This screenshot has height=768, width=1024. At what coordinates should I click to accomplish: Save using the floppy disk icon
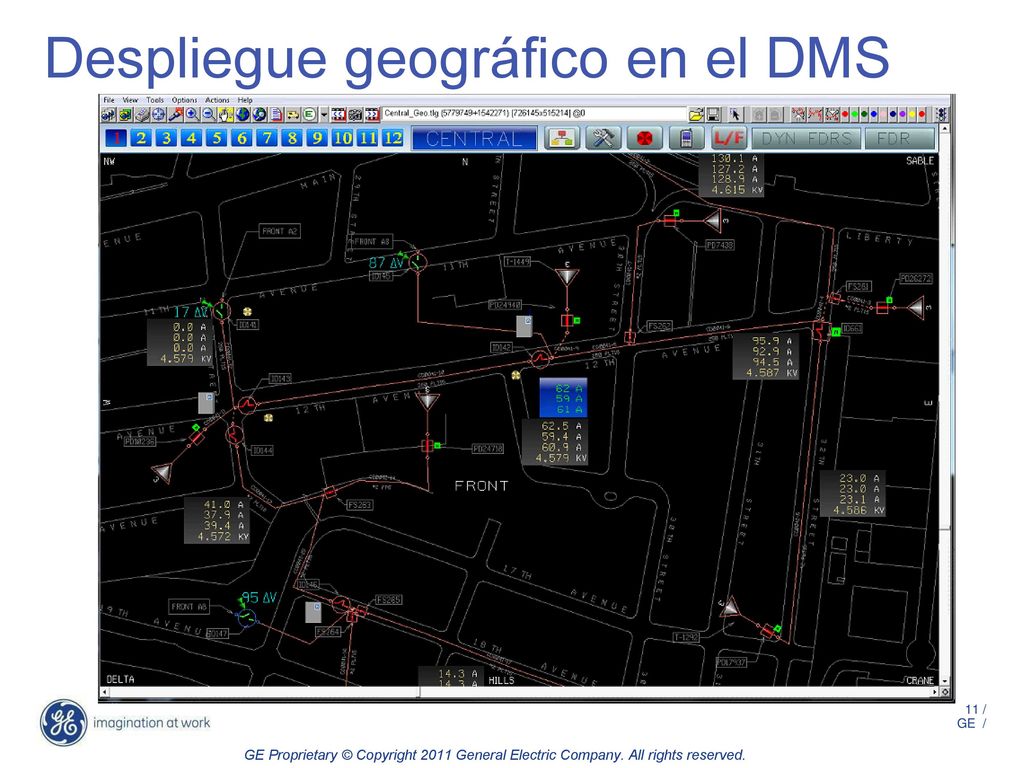713,115
